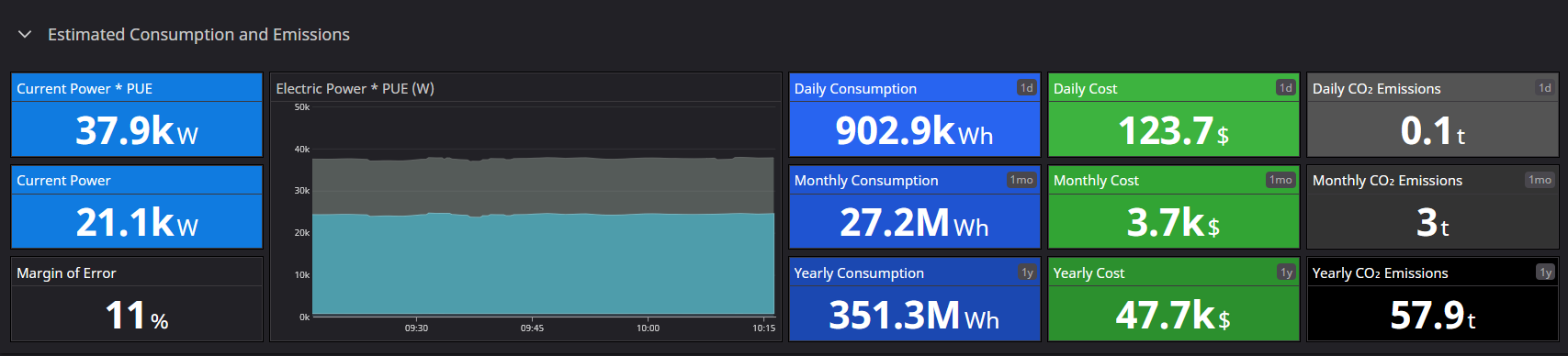Click the 1d badge on Daily CO₂ Emissions

[1544, 87]
